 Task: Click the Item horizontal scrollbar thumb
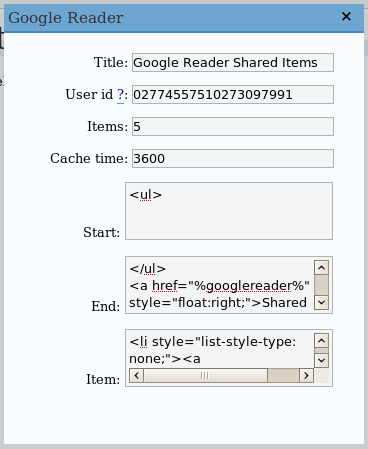(x=205, y=375)
